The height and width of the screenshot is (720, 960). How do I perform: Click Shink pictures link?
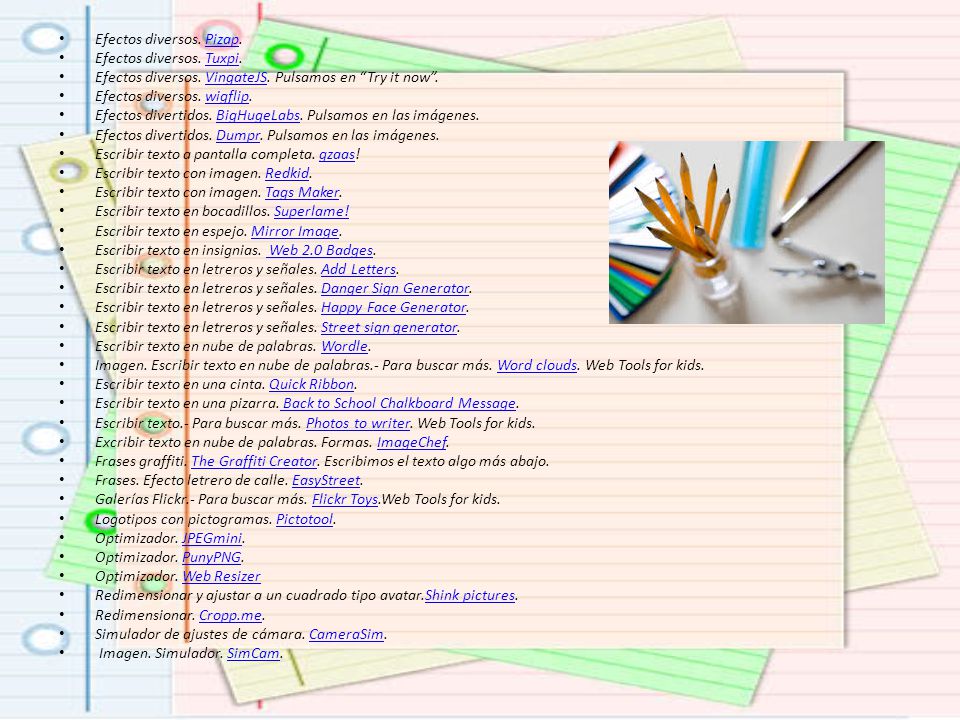pos(470,595)
